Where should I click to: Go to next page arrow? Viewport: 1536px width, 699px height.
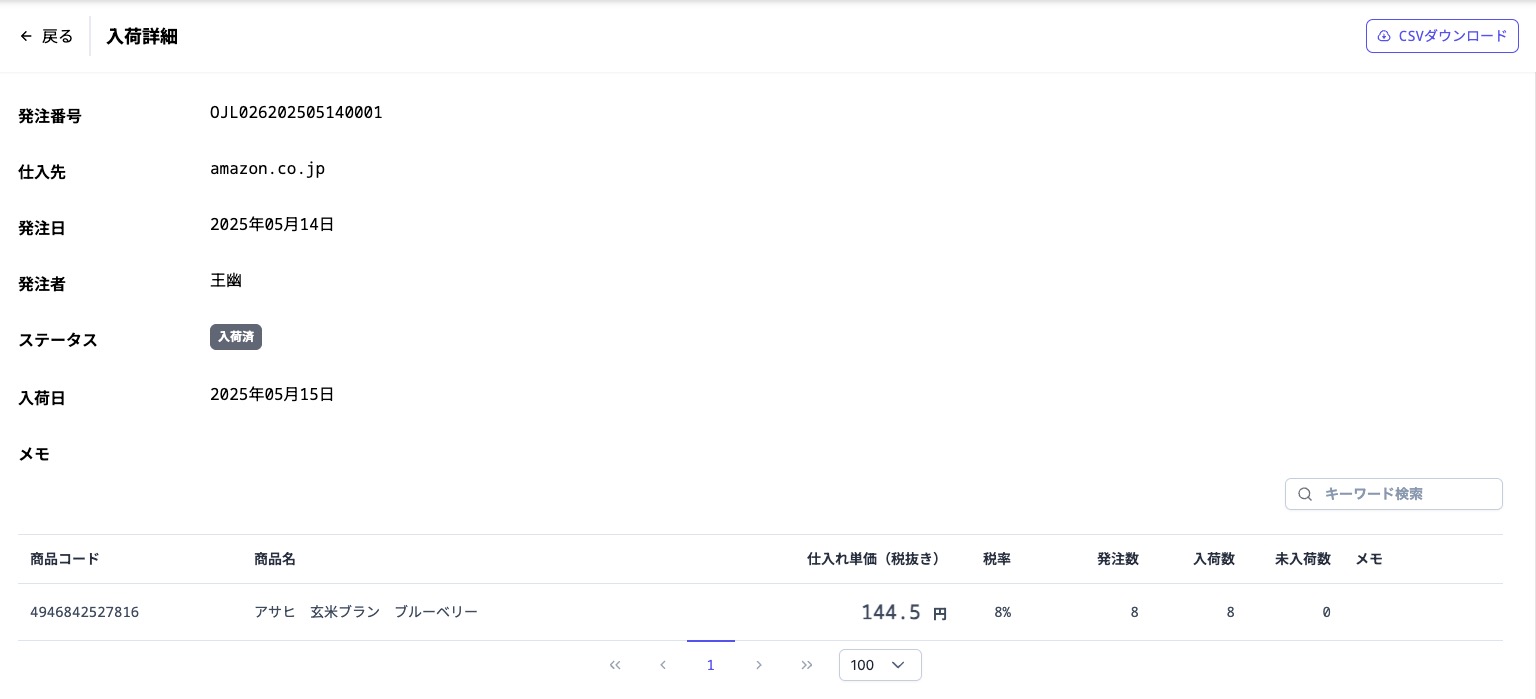click(x=759, y=665)
